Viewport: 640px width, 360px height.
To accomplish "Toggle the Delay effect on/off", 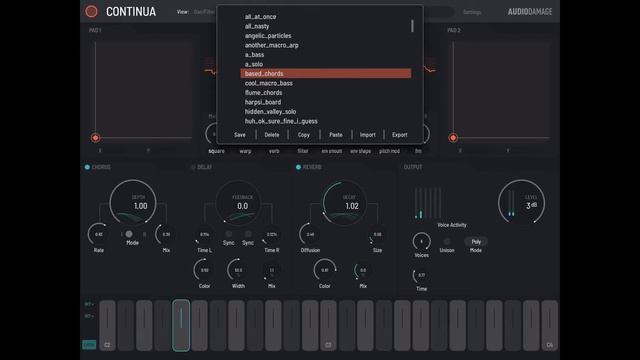I will coord(193,167).
